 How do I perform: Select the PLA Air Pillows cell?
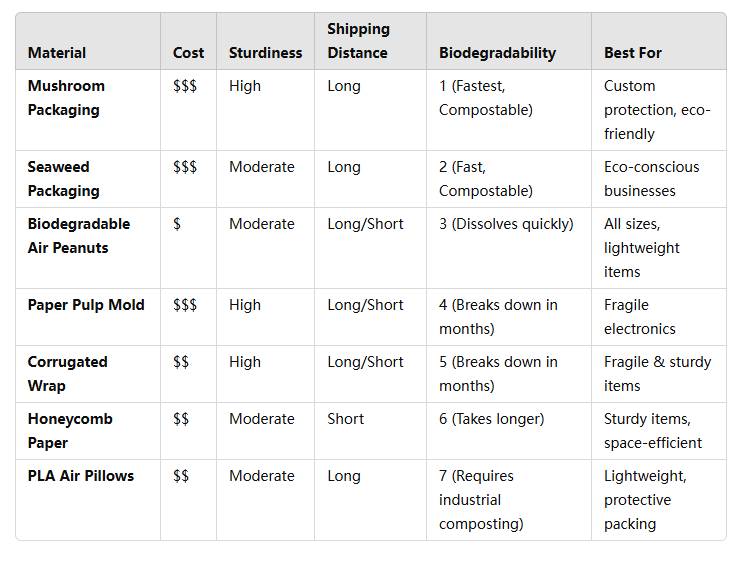pos(81,476)
